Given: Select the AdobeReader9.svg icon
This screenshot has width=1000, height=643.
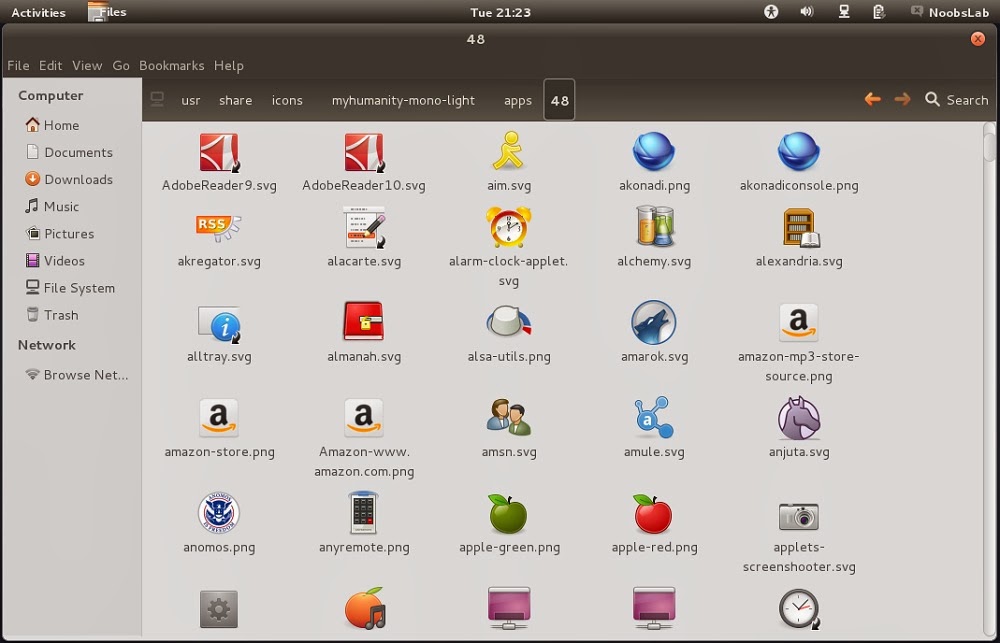Looking at the screenshot, I should click(x=219, y=152).
